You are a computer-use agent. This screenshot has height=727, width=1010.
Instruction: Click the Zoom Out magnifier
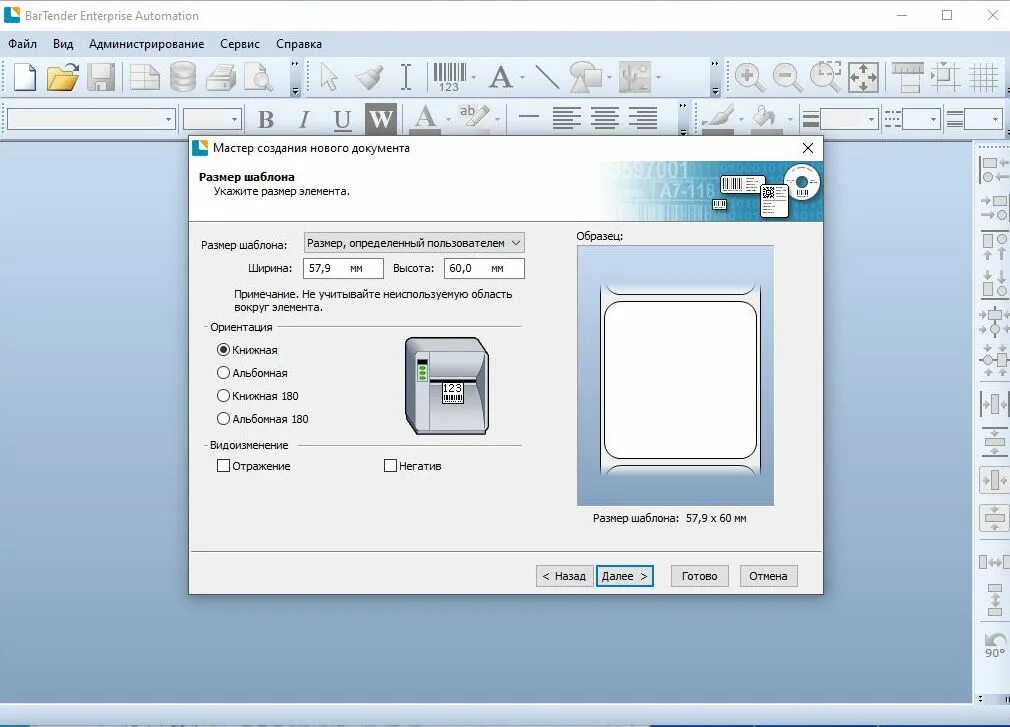787,78
